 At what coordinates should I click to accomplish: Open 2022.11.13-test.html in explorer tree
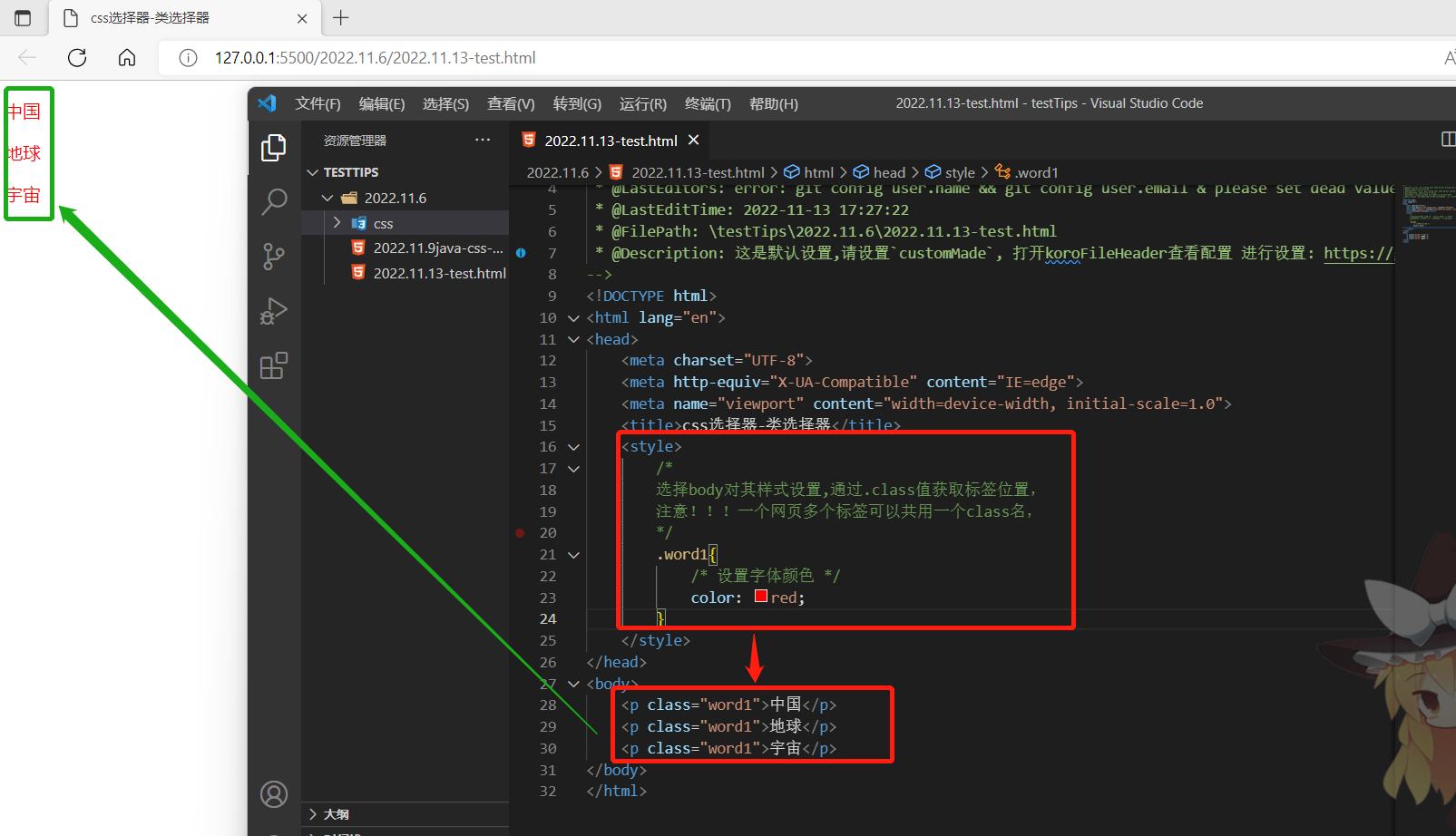pyautogui.click(x=439, y=273)
